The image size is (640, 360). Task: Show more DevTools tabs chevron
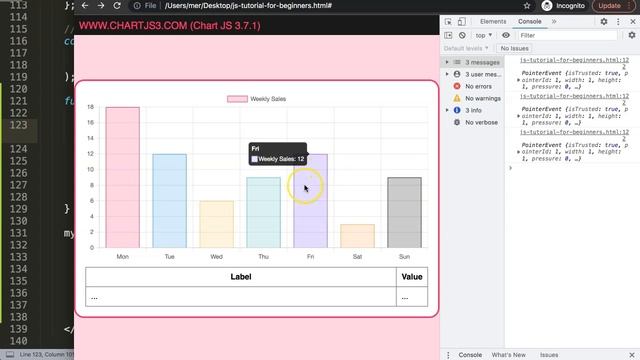[554, 22]
